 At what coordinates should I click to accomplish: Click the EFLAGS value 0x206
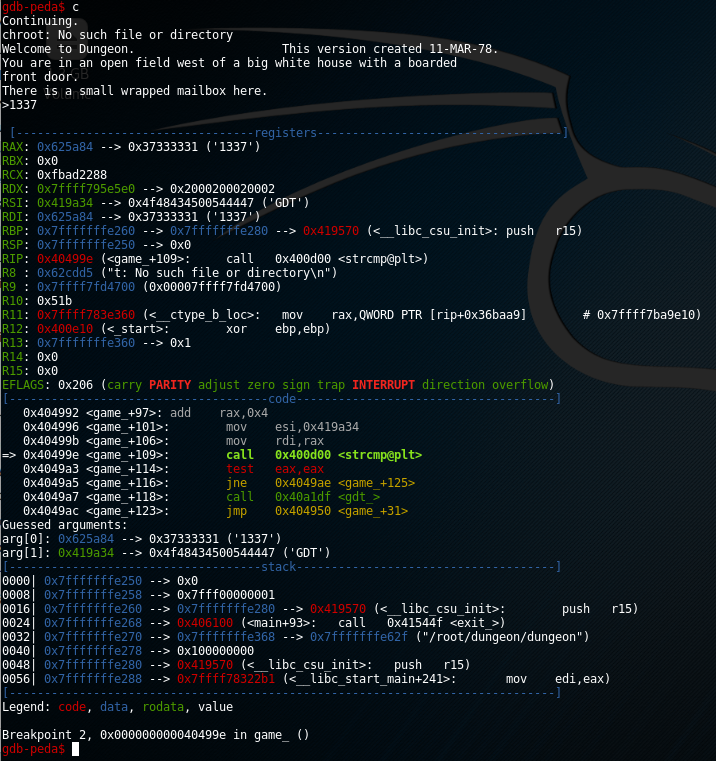tap(75, 385)
